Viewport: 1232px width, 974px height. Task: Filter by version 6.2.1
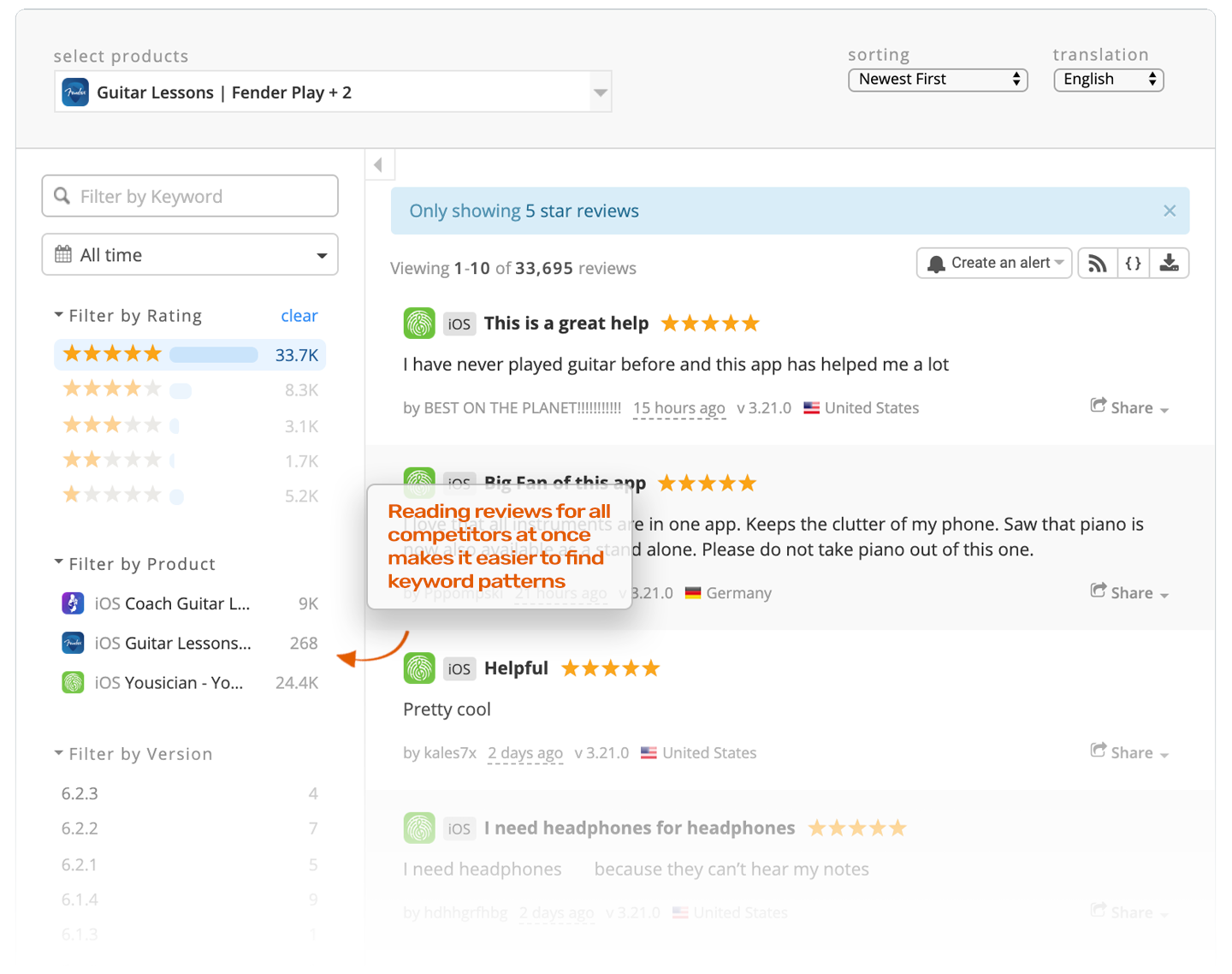pyautogui.click(x=190, y=864)
